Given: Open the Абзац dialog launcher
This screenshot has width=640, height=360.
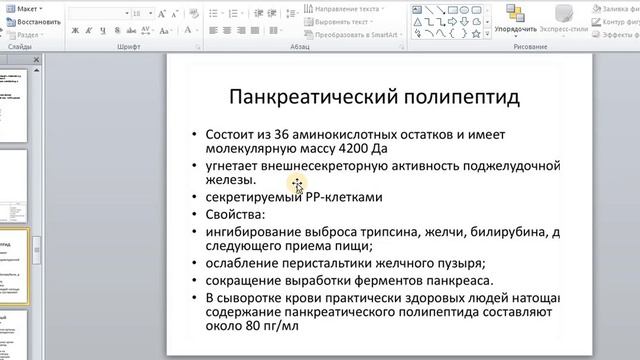Looking at the screenshot, I should [x=402, y=47].
